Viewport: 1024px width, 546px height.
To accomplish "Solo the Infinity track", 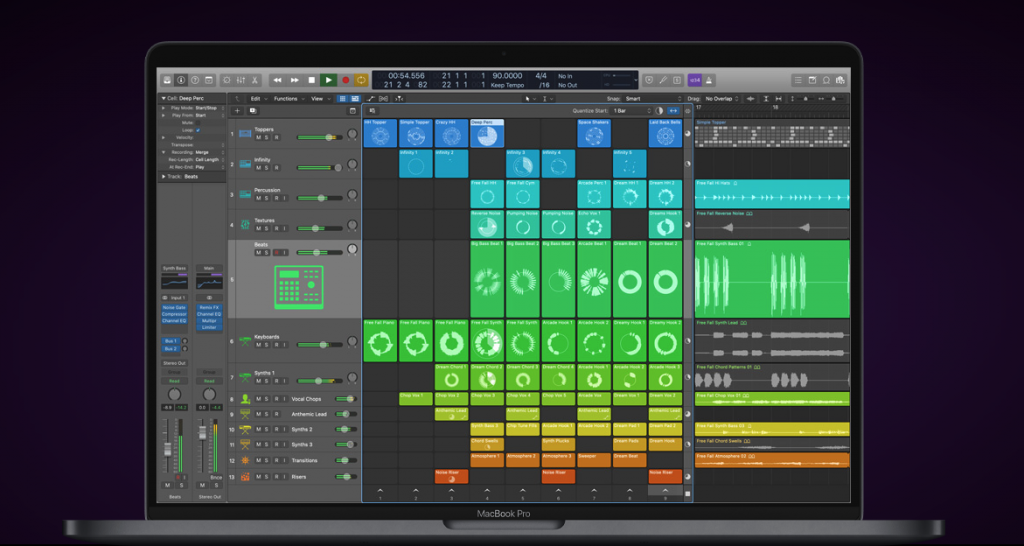I will (267, 167).
